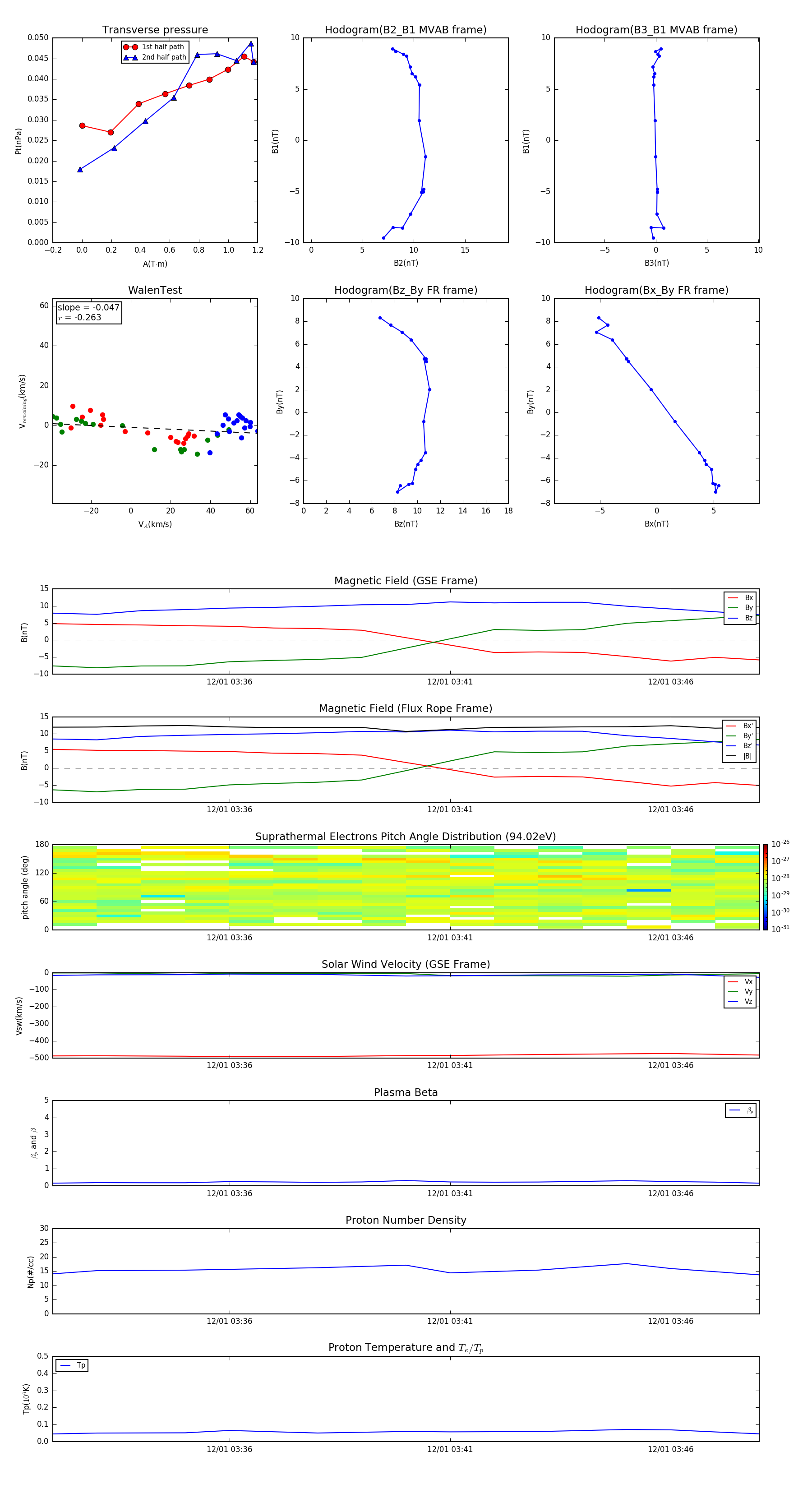Click the blue triangle '2nd half path' legend marker
Viewport: 812px width, 1489px height.
131,57
